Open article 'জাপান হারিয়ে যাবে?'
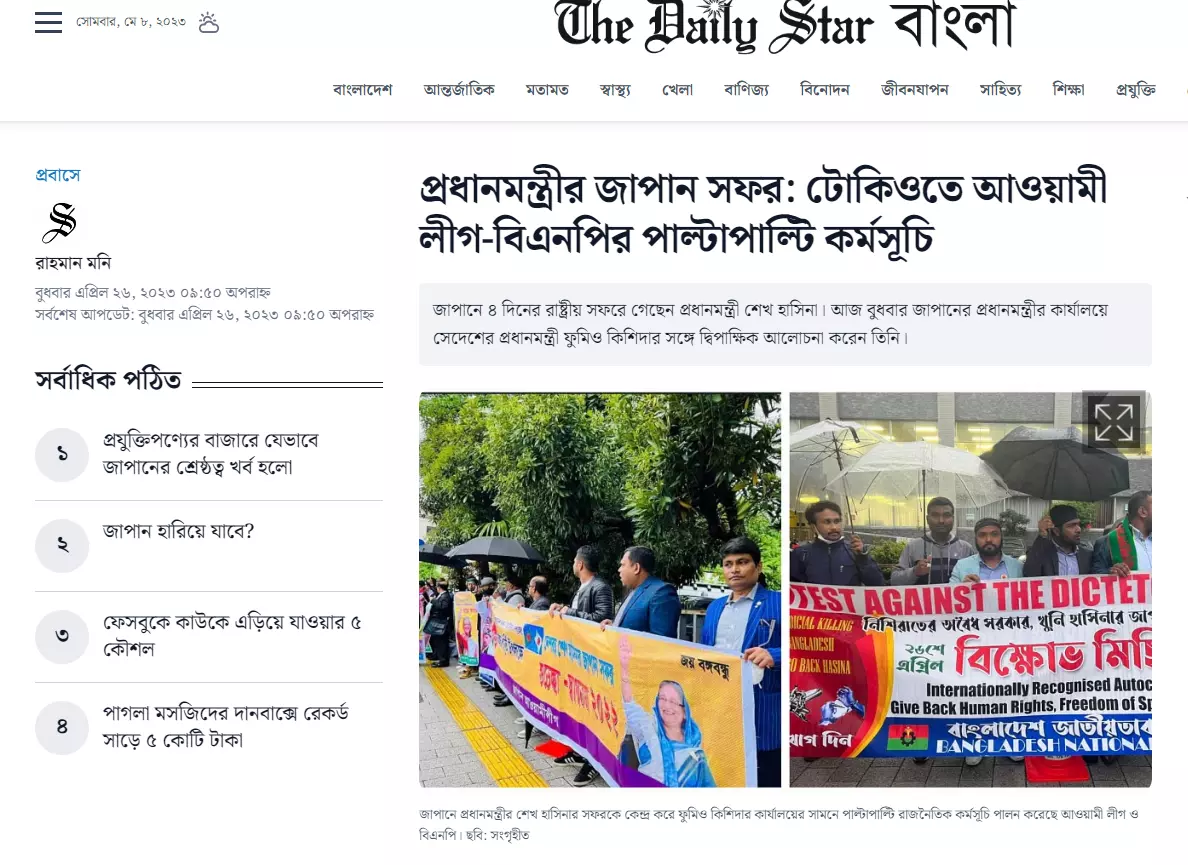 pyautogui.click(x=178, y=531)
